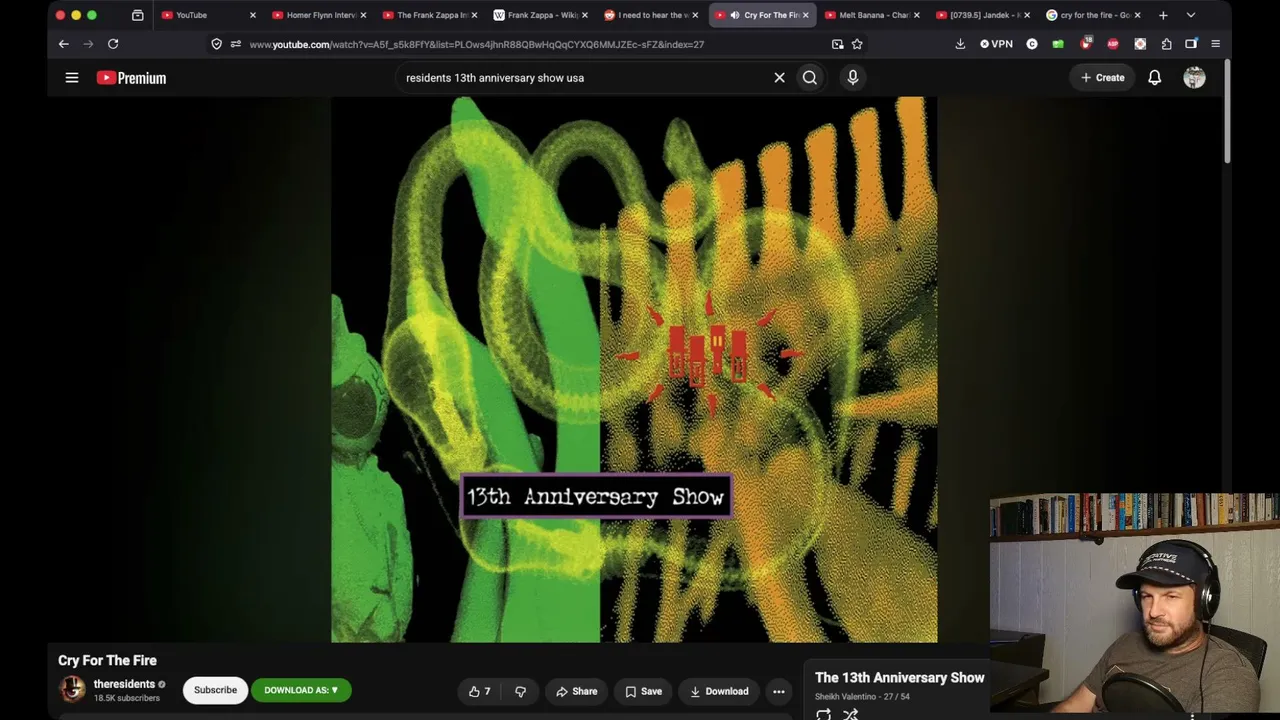The image size is (1280, 720).
Task: Open the ABP ad blocker extension
Action: click(x=1113, y=44)
